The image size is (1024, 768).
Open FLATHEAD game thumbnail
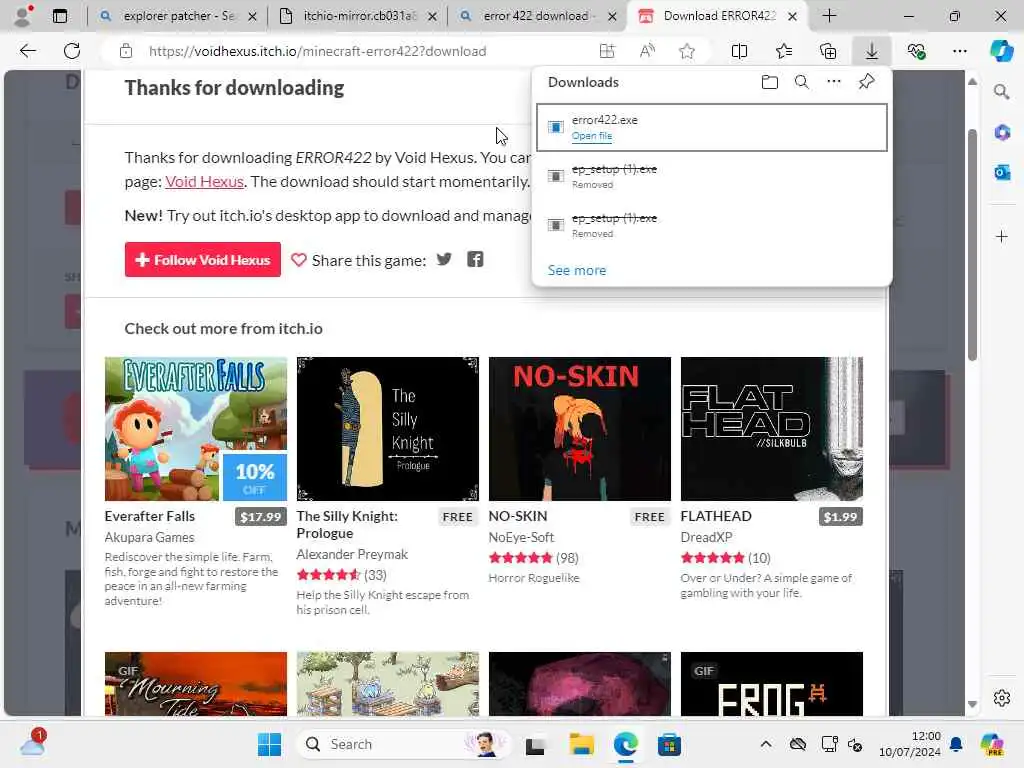click(x=771, y=429)
